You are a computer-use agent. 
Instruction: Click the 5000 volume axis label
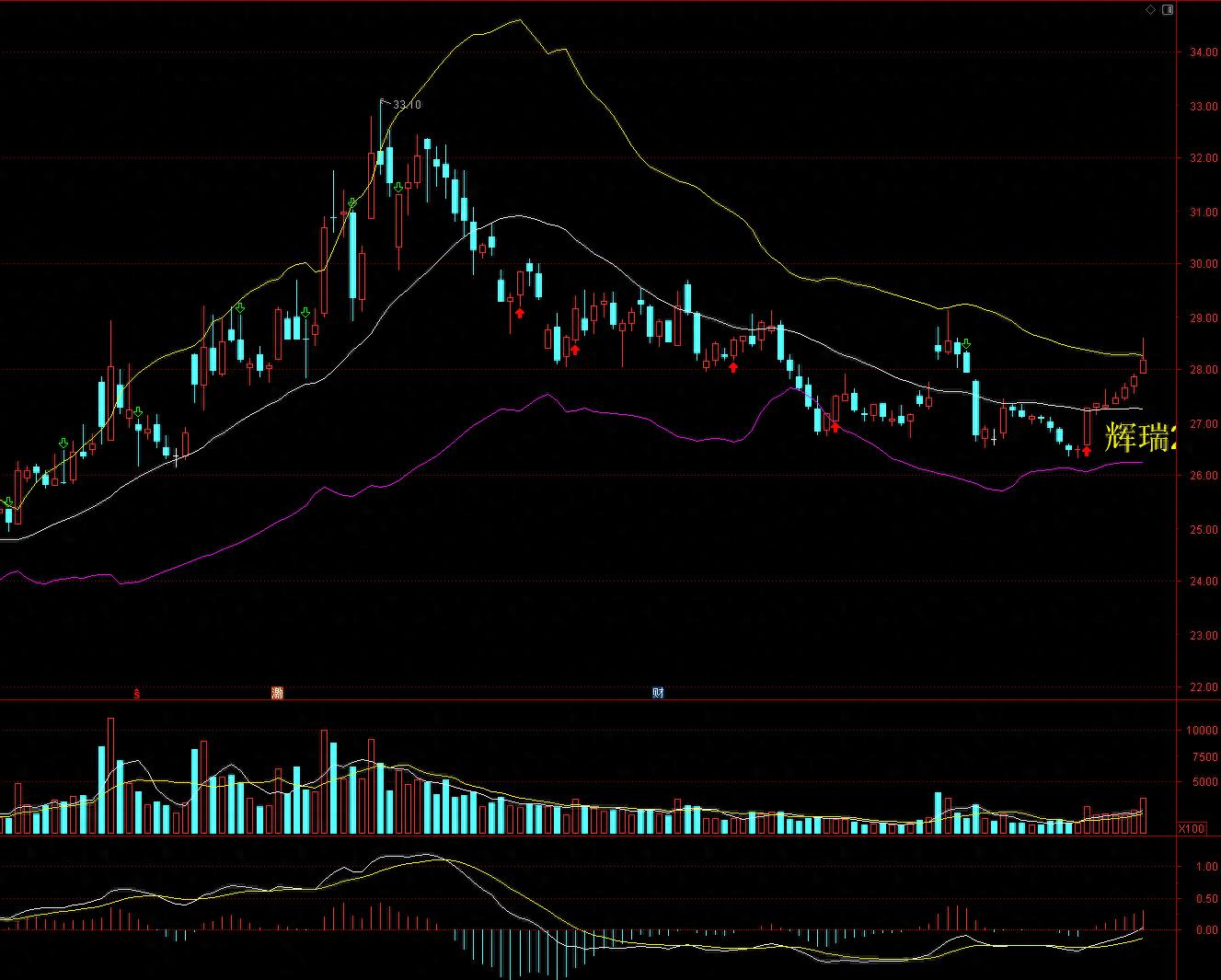pyautogui.click(x=1205, y=783)
